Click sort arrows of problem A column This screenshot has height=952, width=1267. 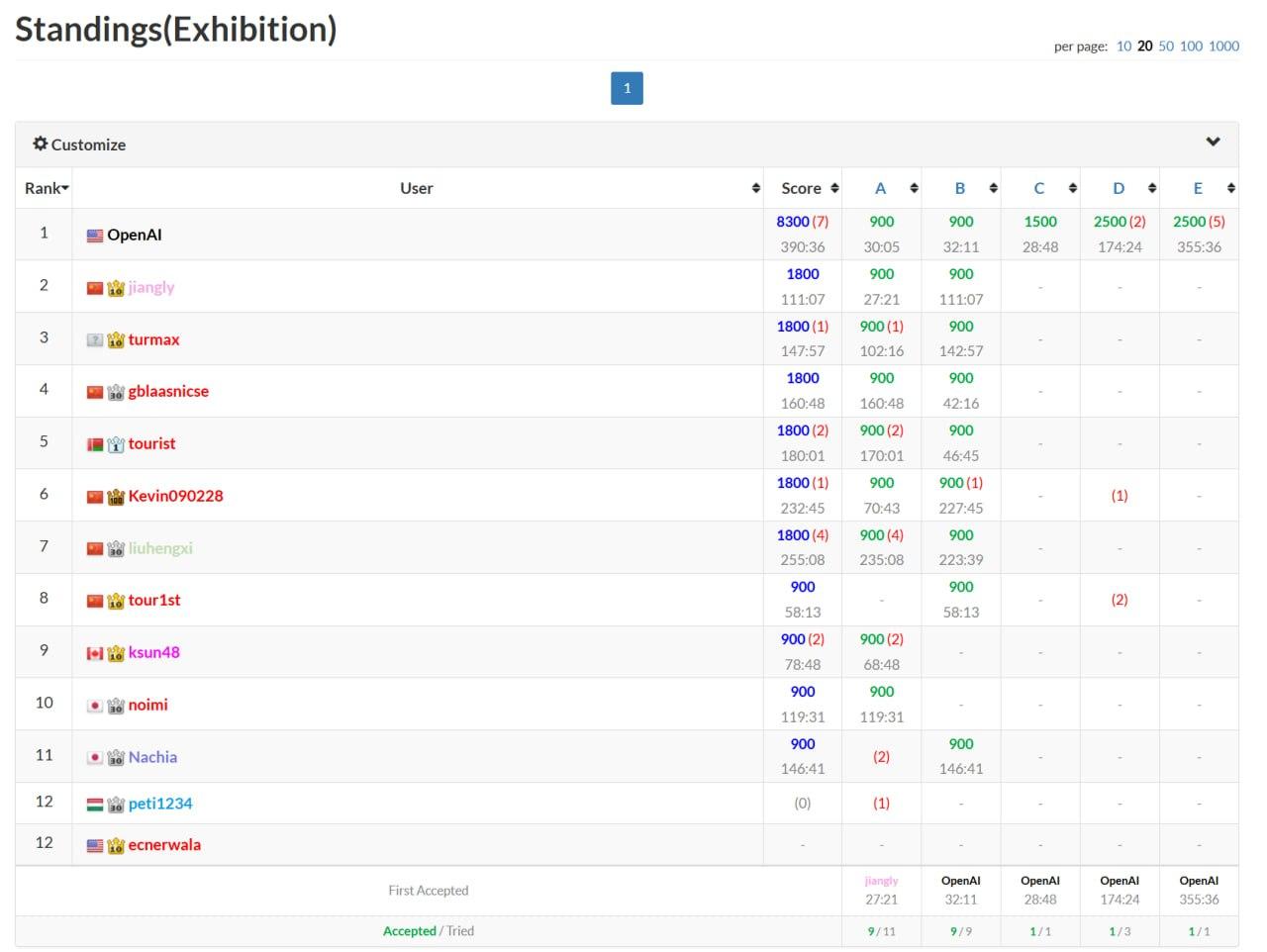point(914,188)
